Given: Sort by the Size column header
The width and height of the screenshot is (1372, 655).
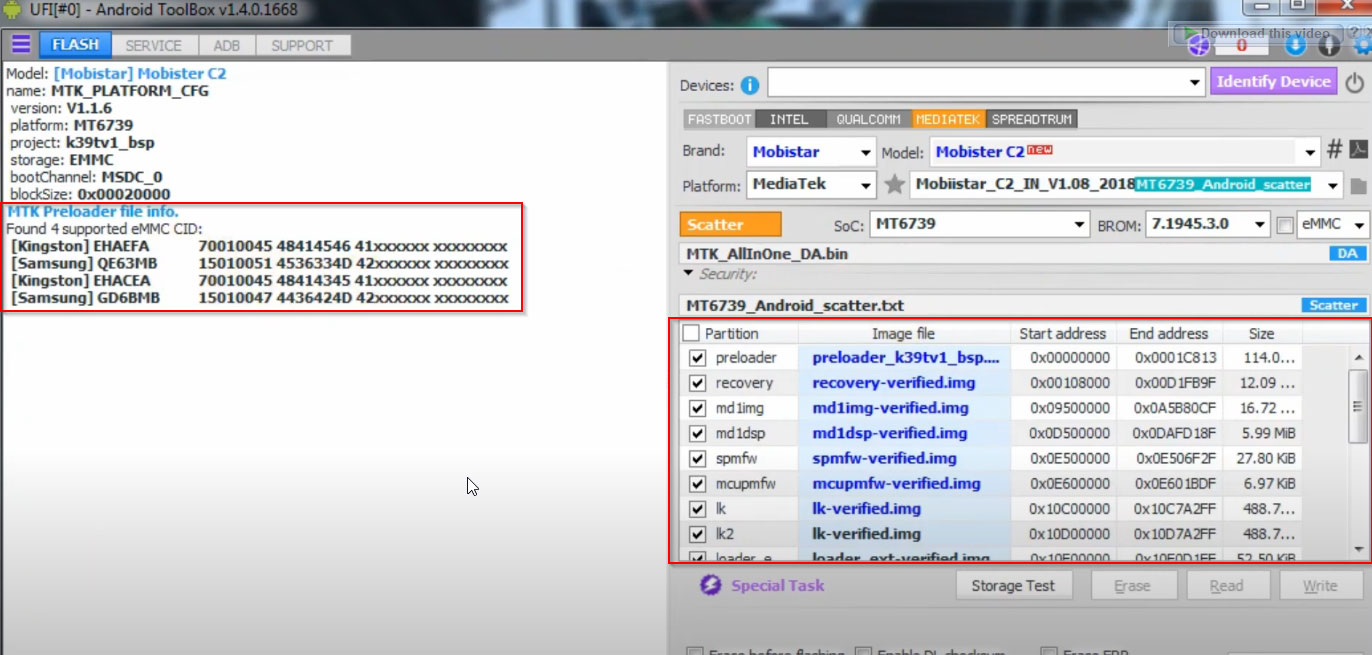Looking at the screenshot, I should pyautogui.click(x=1262, y=333).
